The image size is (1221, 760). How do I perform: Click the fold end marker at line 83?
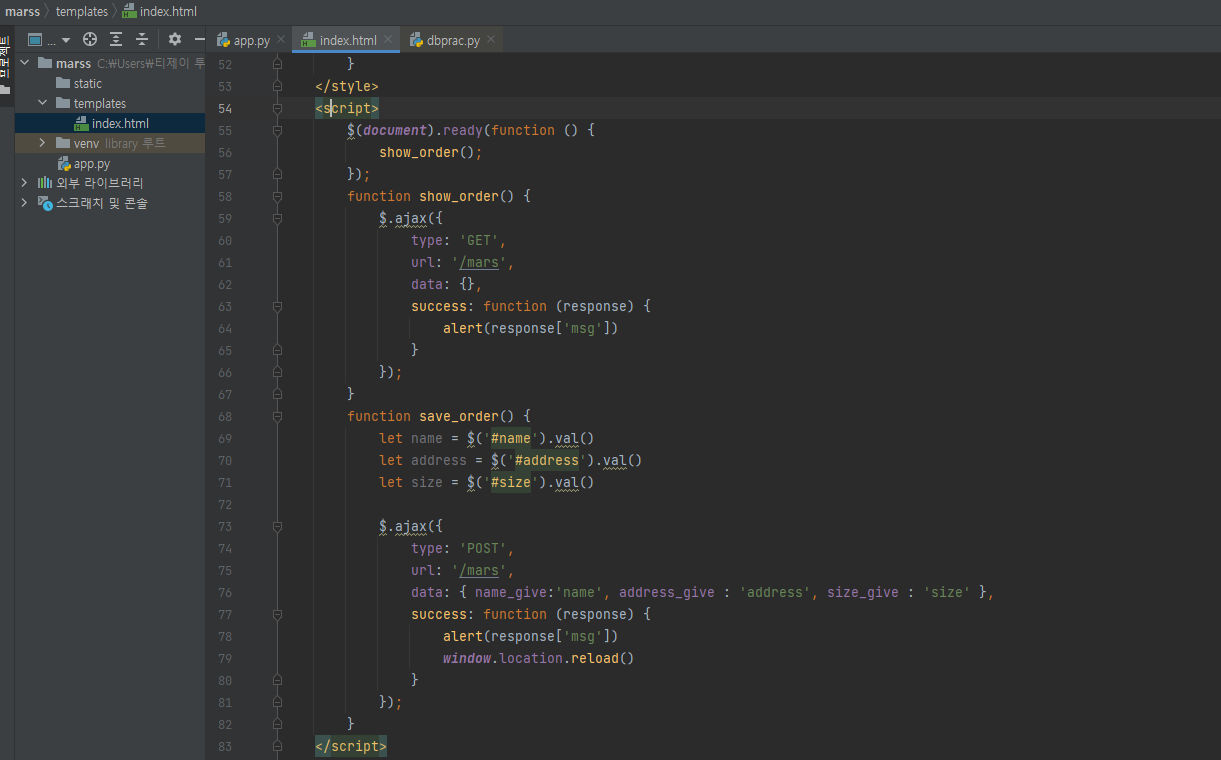pos(277,746)
